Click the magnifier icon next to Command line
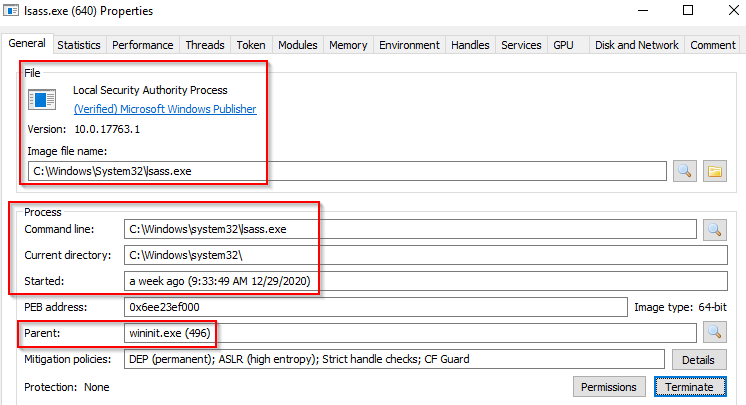This screenshot has width=746, height=405. pos(714,229)
